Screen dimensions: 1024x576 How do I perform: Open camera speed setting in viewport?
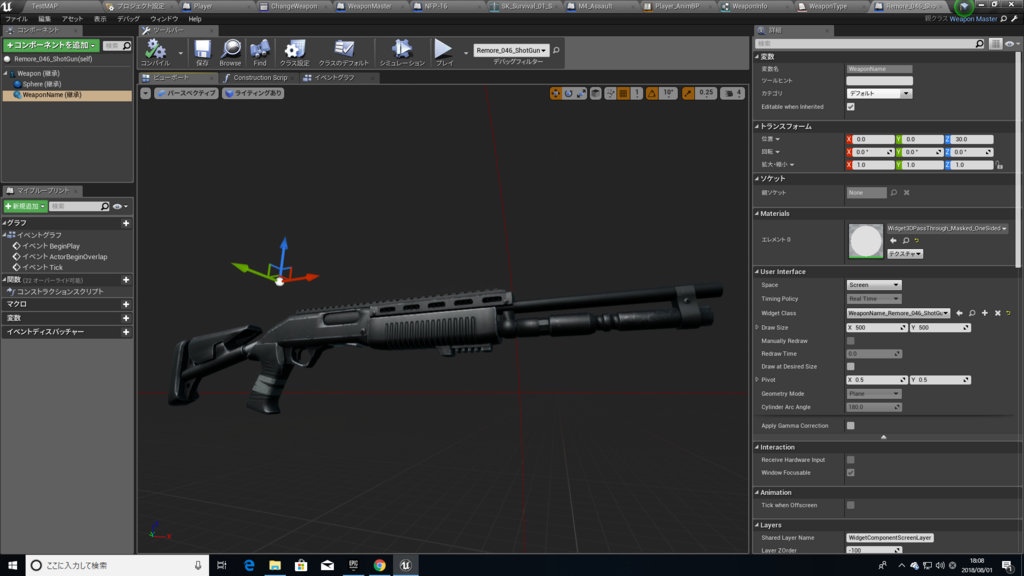point(732,93)
